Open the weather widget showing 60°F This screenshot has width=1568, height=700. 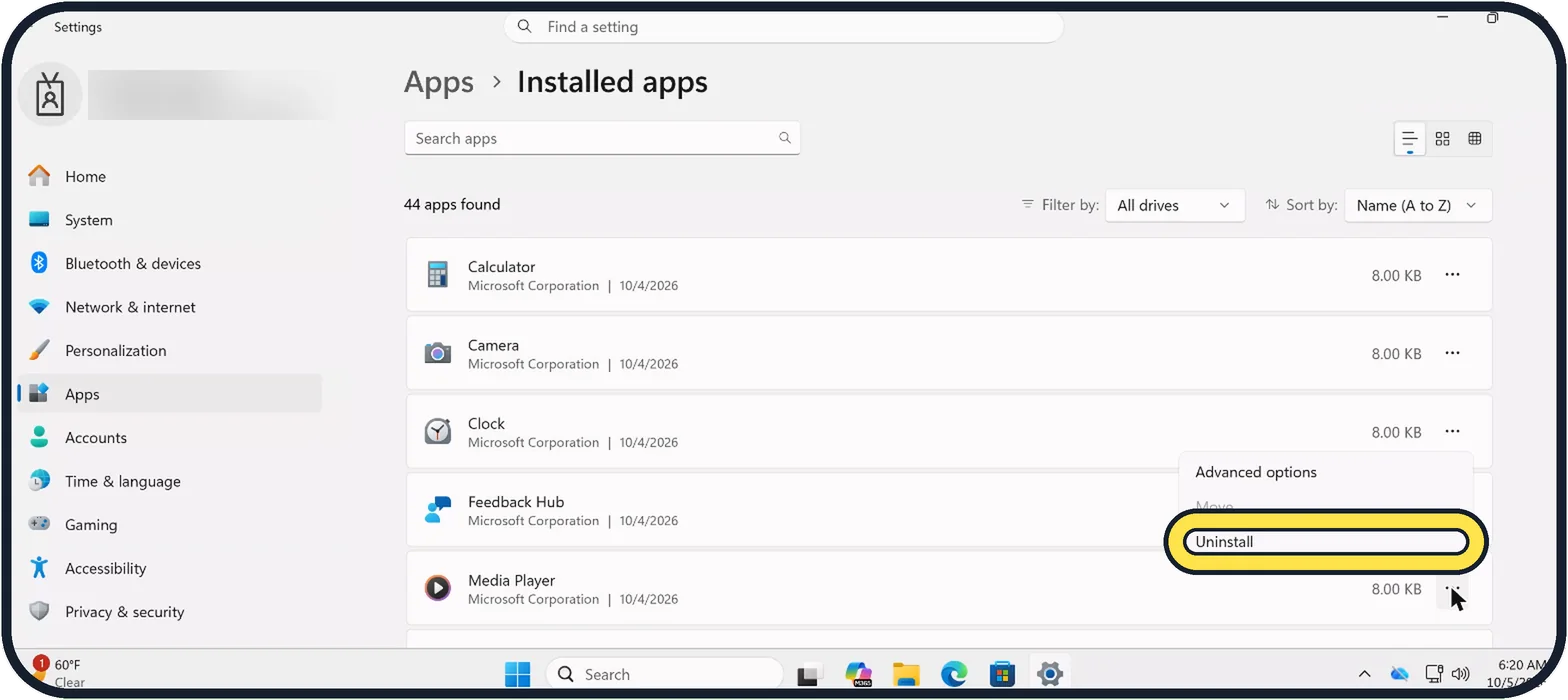[x=60, y=674]
